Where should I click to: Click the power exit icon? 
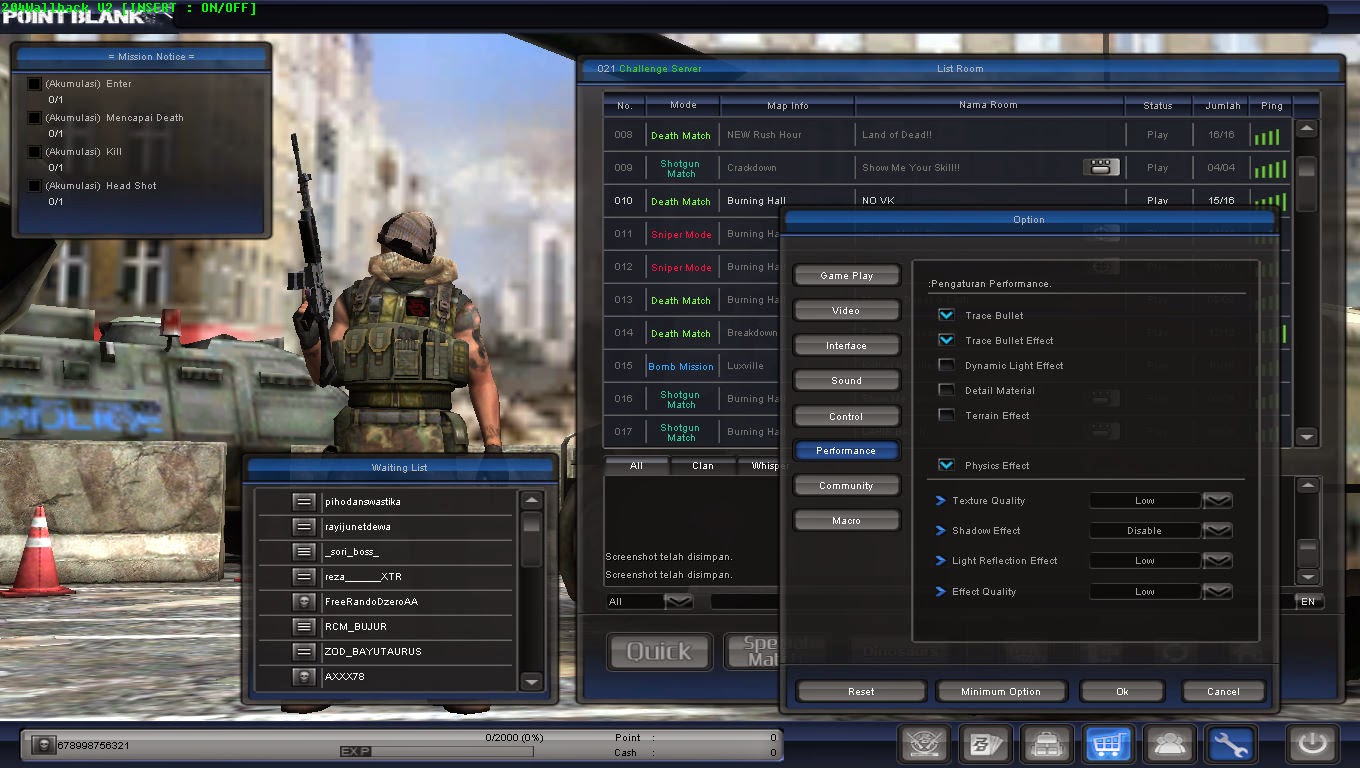[x=1312, y=744]
